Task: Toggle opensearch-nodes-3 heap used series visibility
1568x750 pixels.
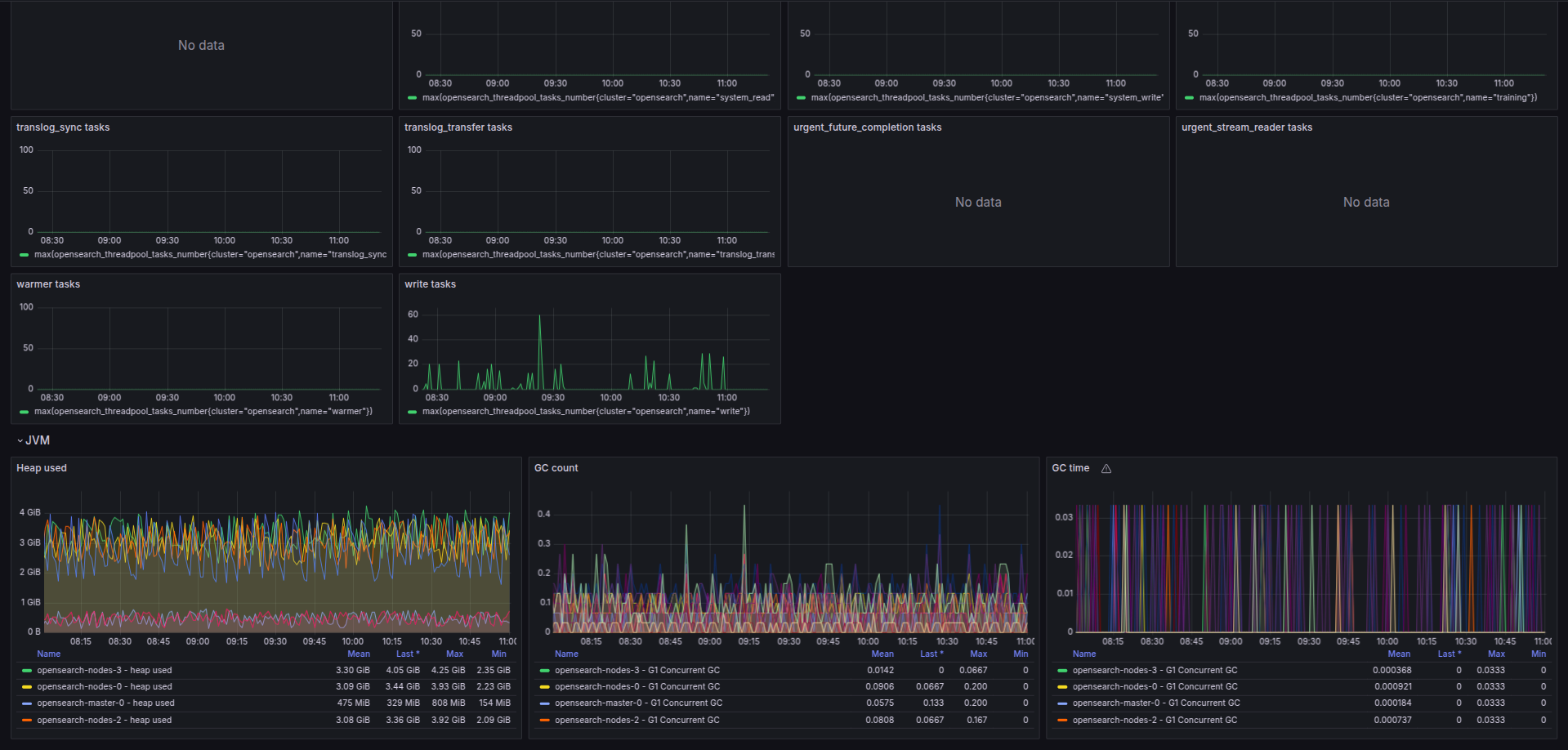Action: click(x=104, y=670)
